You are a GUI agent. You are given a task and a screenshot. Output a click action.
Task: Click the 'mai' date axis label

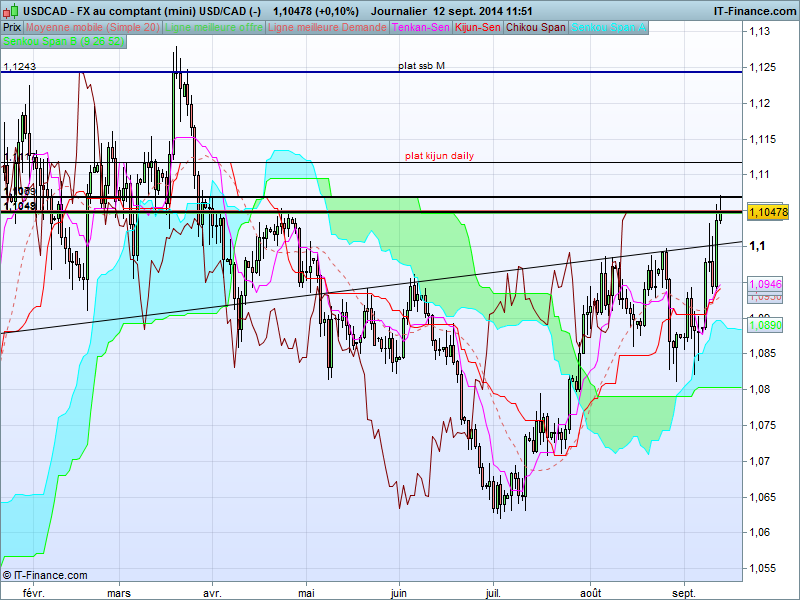(x=306, y=593)
